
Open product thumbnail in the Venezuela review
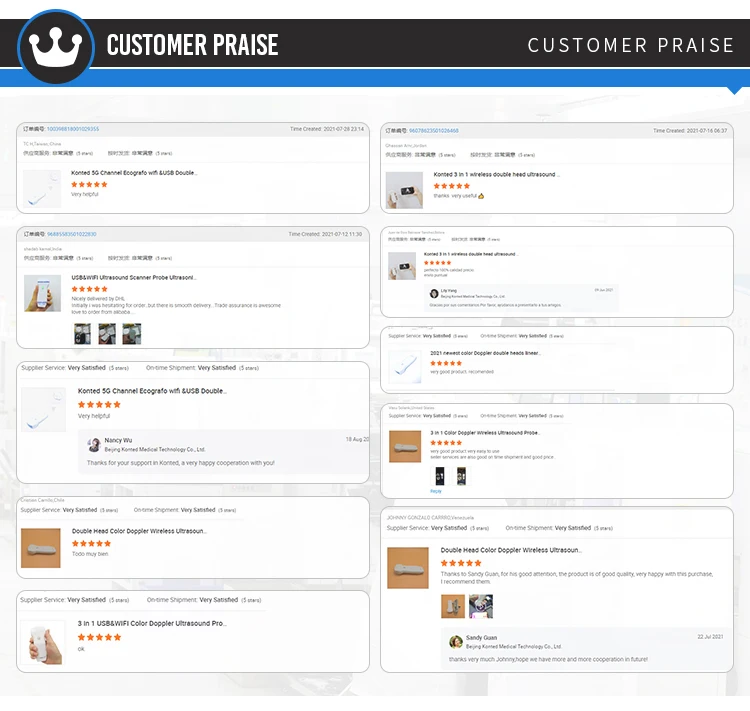pyautogui.click(x=408, y=568)
